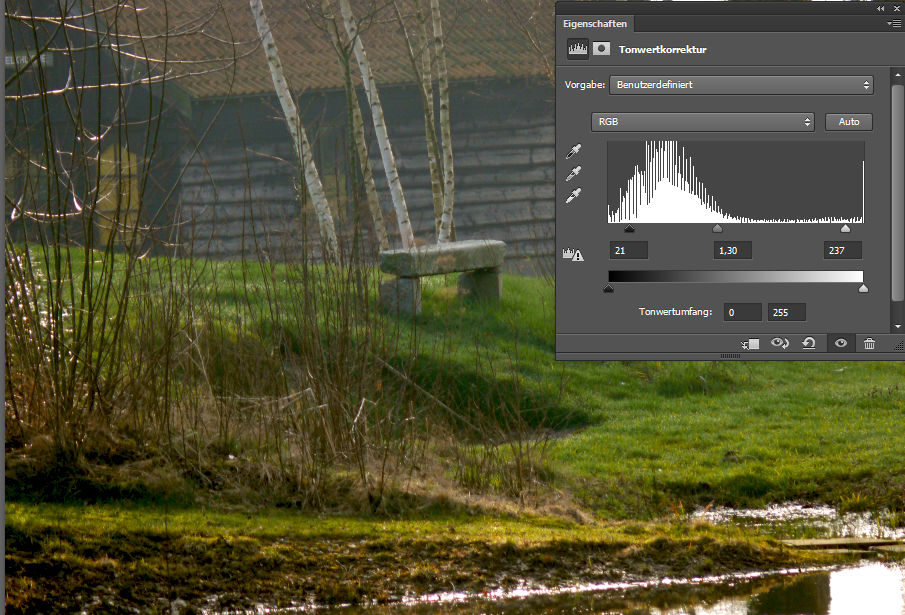This screenshot has width=905, height=615.
Task: Edit highlight input field showing 237
Action: pyautogui.click(x=843, y=250)
